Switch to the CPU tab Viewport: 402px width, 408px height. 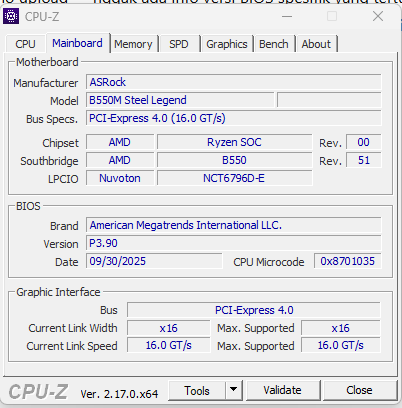(x=25, y=44)
